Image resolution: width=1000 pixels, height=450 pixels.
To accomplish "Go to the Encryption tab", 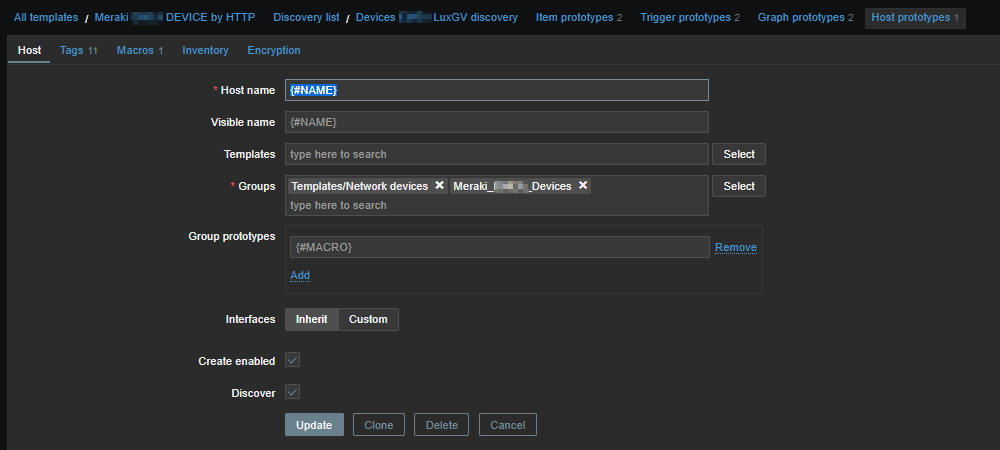I will 274,50.
